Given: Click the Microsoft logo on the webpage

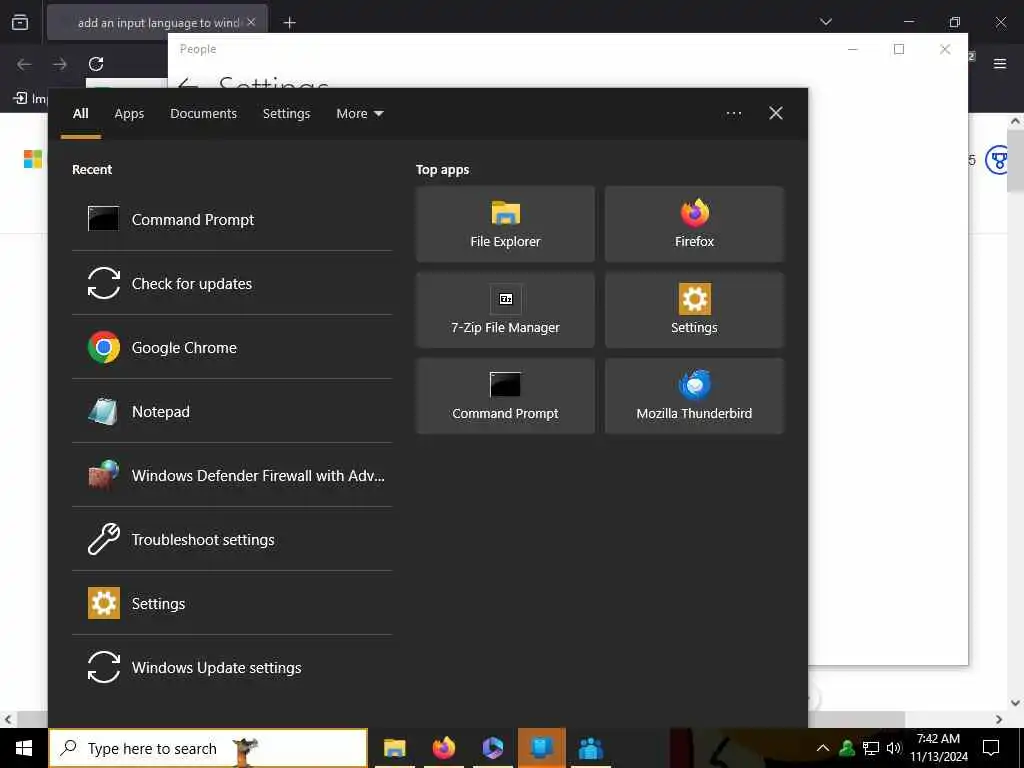Looking at the screenshot, I should 33,159.
